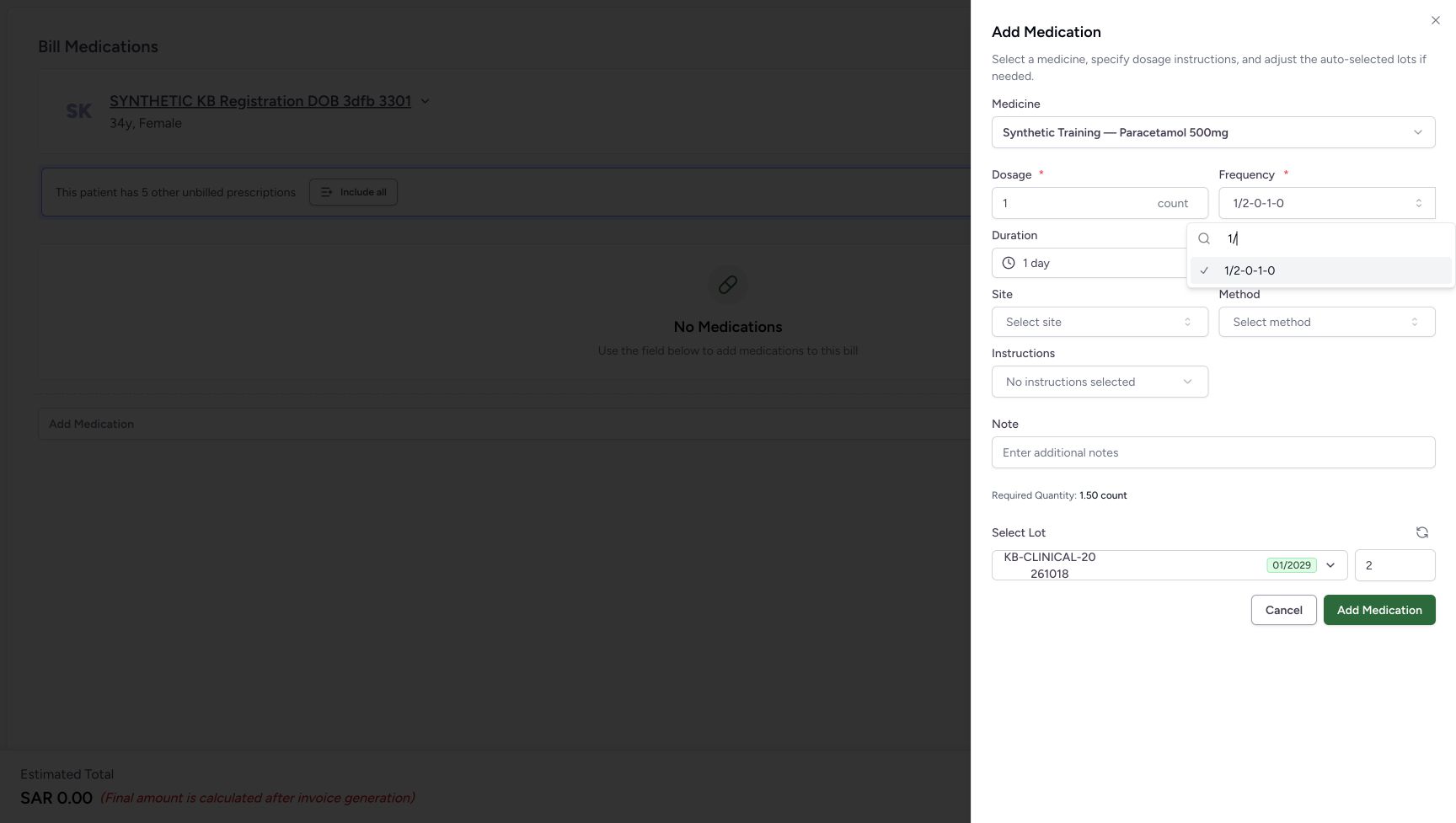
Task: Open the lot KB-CLINICAL-20 261018 dropdown
Action: click(x=1170, y=565)
